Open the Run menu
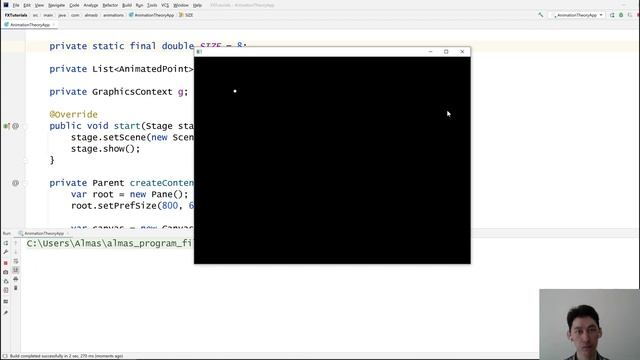Image resolution: width=640 pixels, height=360 pixels. (x=139, y=5)
